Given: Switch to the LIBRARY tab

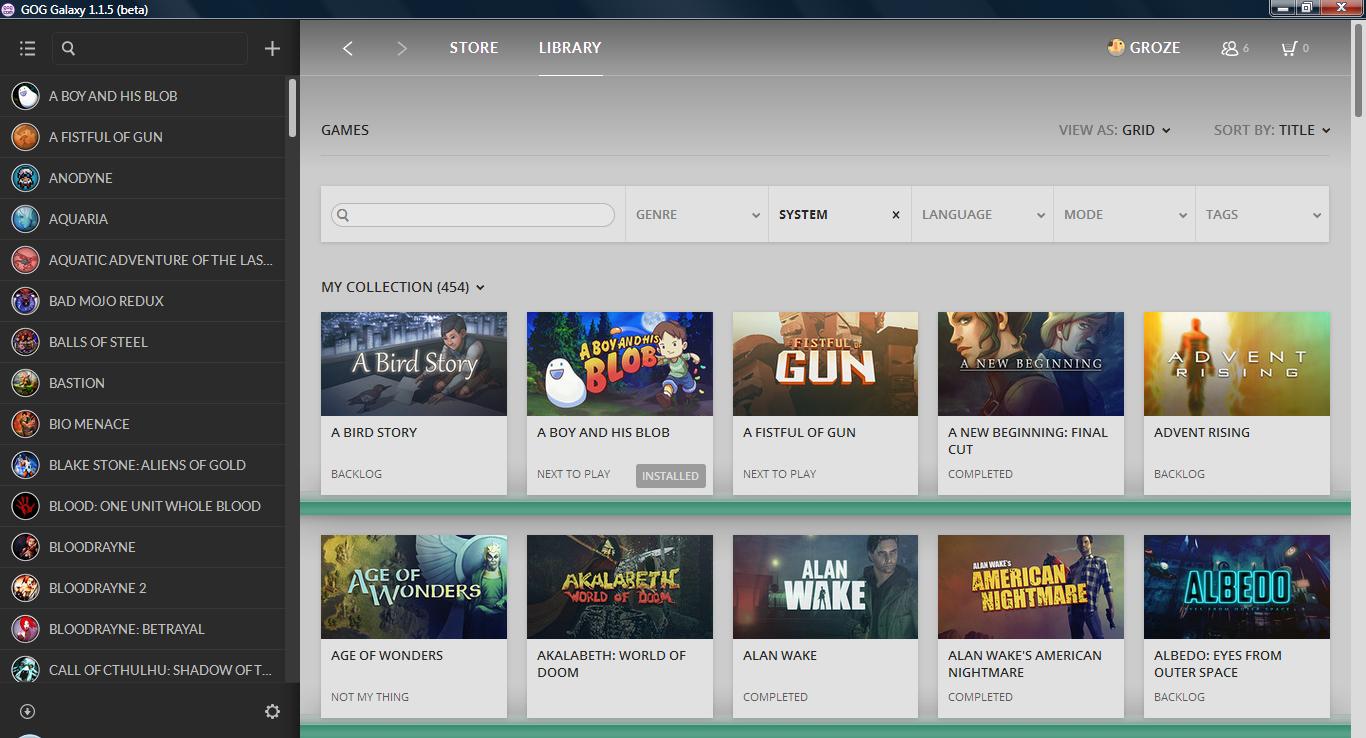Looking at the screenshot, I should coord(570,47).
